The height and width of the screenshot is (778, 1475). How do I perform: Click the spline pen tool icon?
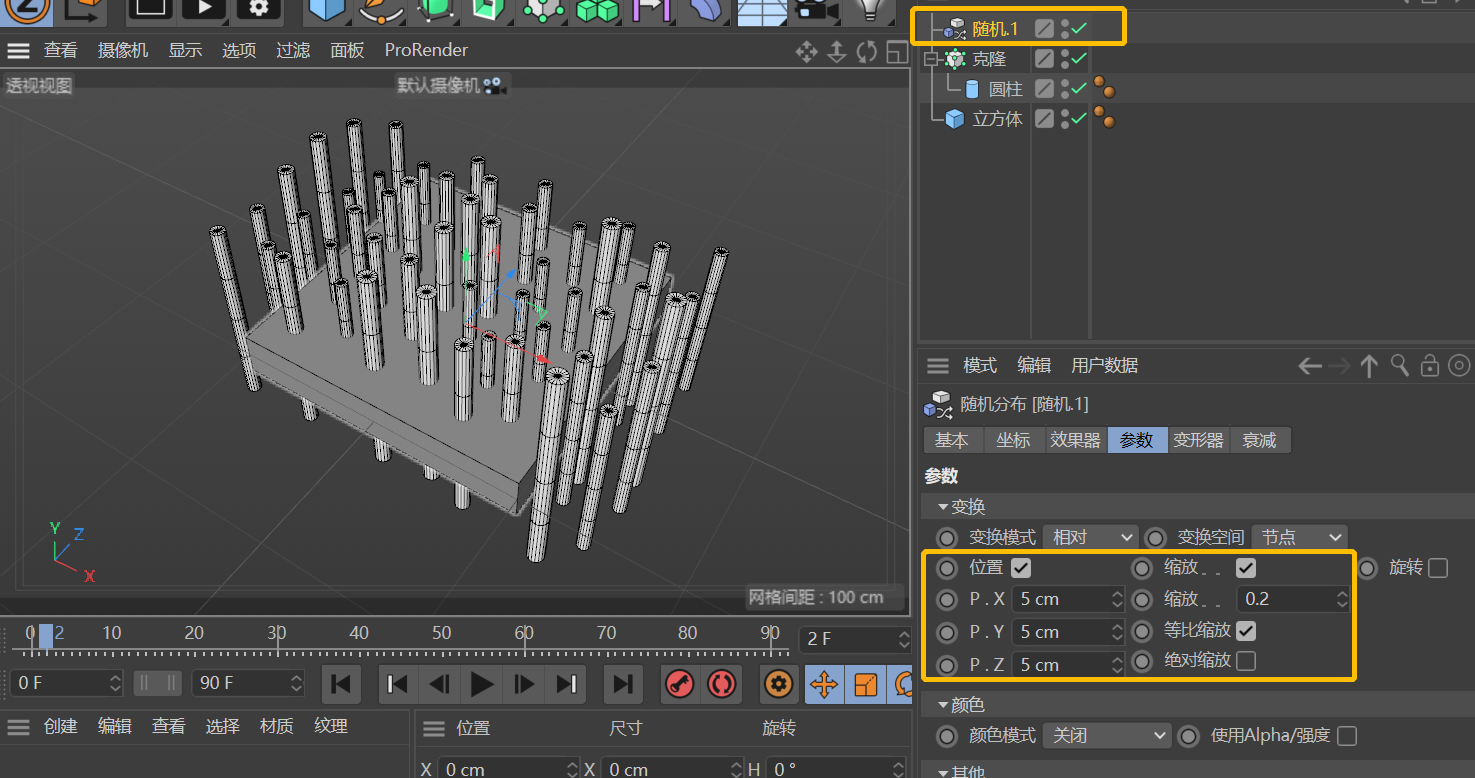[x=381, y=10]
